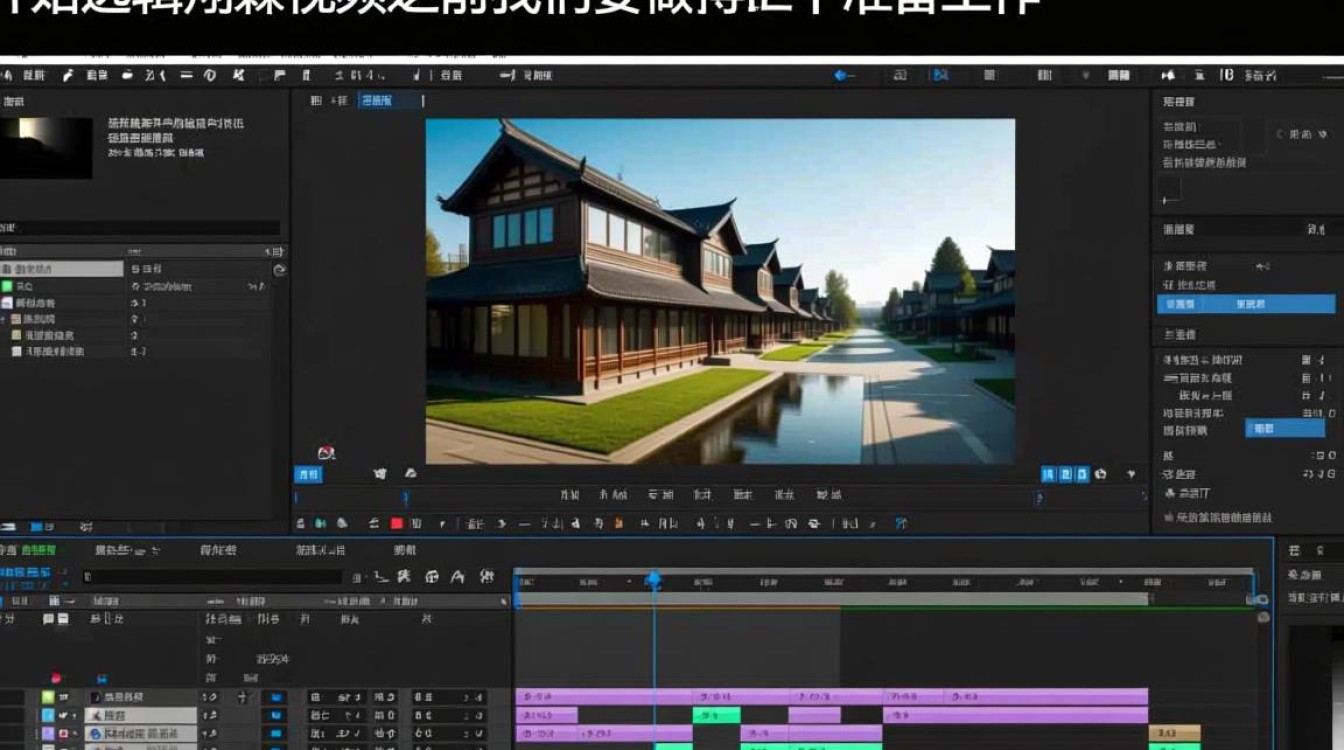This screenshot has height=750, width=1344.
Task: Click the blue left-arrow icon in top toolbar
Action: click(842, 75)
